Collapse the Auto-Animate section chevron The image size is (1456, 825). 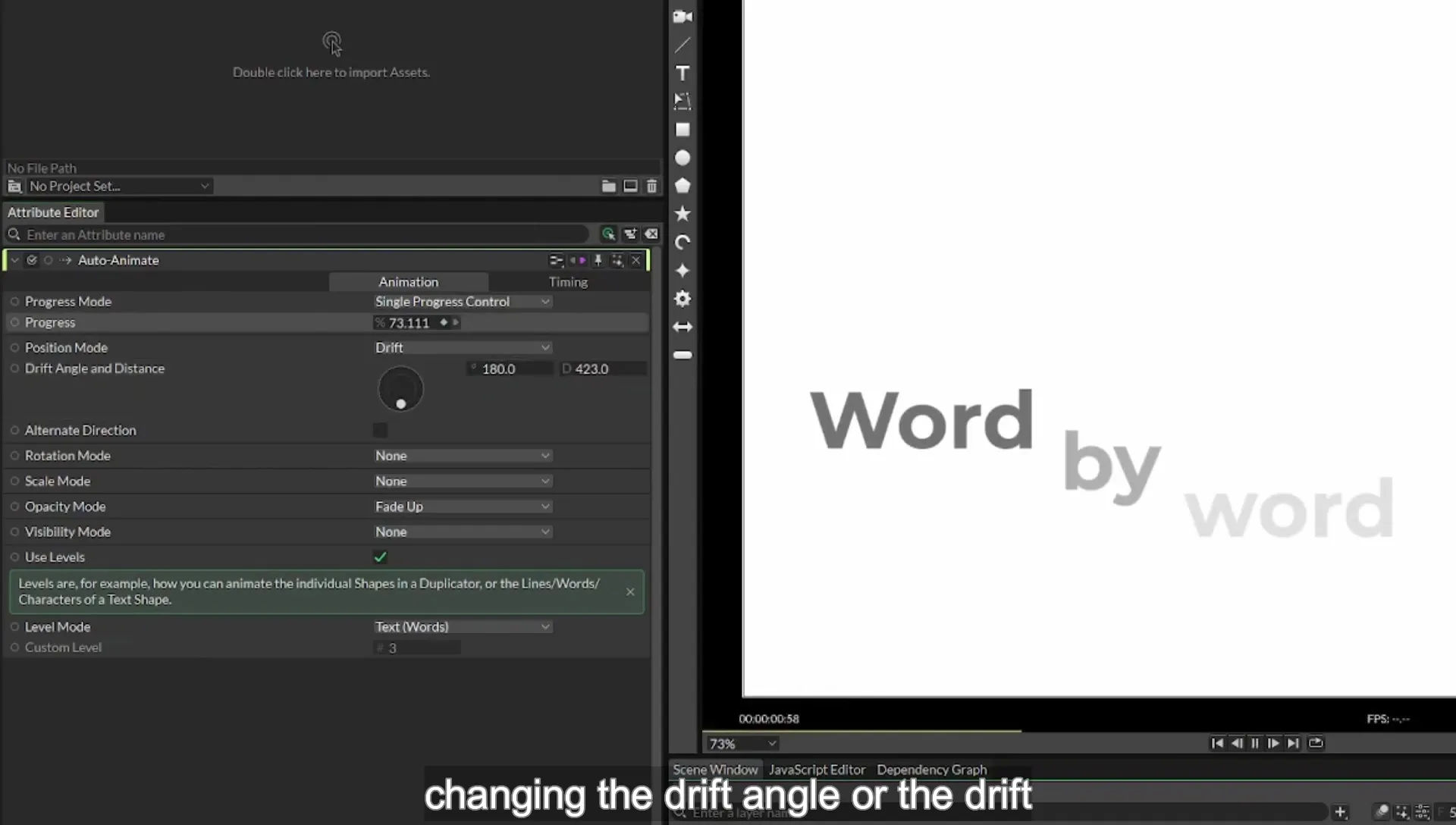(x=14, y=260)
